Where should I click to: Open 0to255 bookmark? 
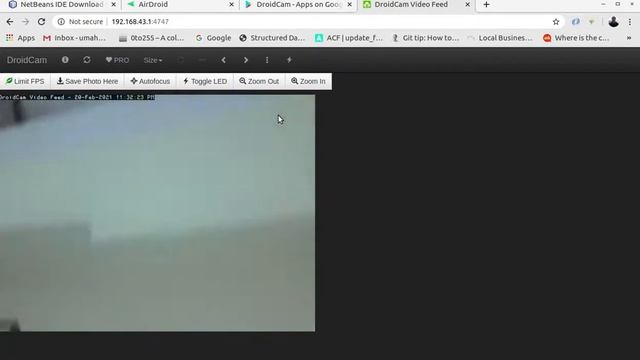coord(151,38)
